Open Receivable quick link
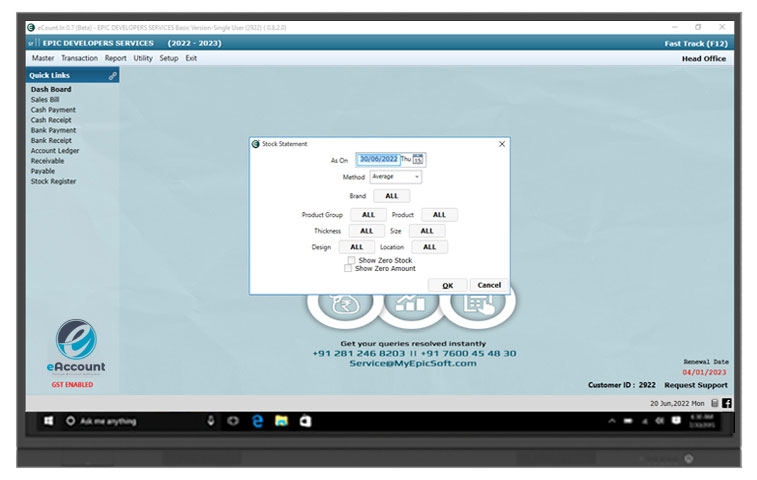757x480 pixels. [47, 161]
